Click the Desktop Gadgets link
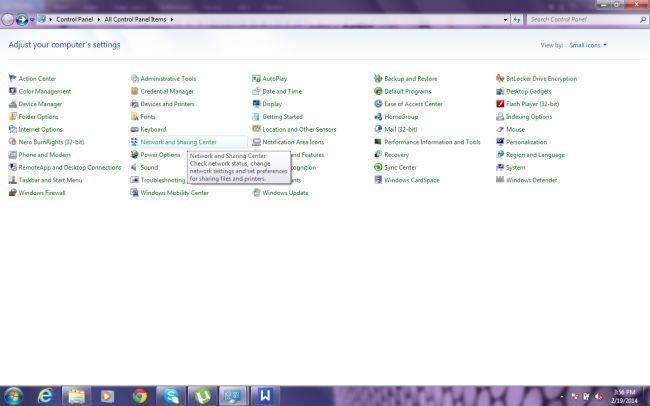The width and height of the screenshot is (650, 406). coord(529,91)
